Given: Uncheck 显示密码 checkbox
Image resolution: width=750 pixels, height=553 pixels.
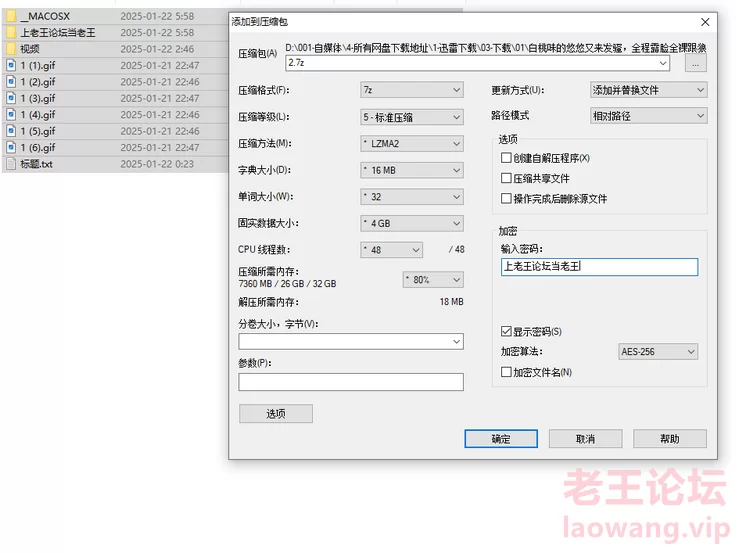Looking at the screenshot, I should (506, 332).
